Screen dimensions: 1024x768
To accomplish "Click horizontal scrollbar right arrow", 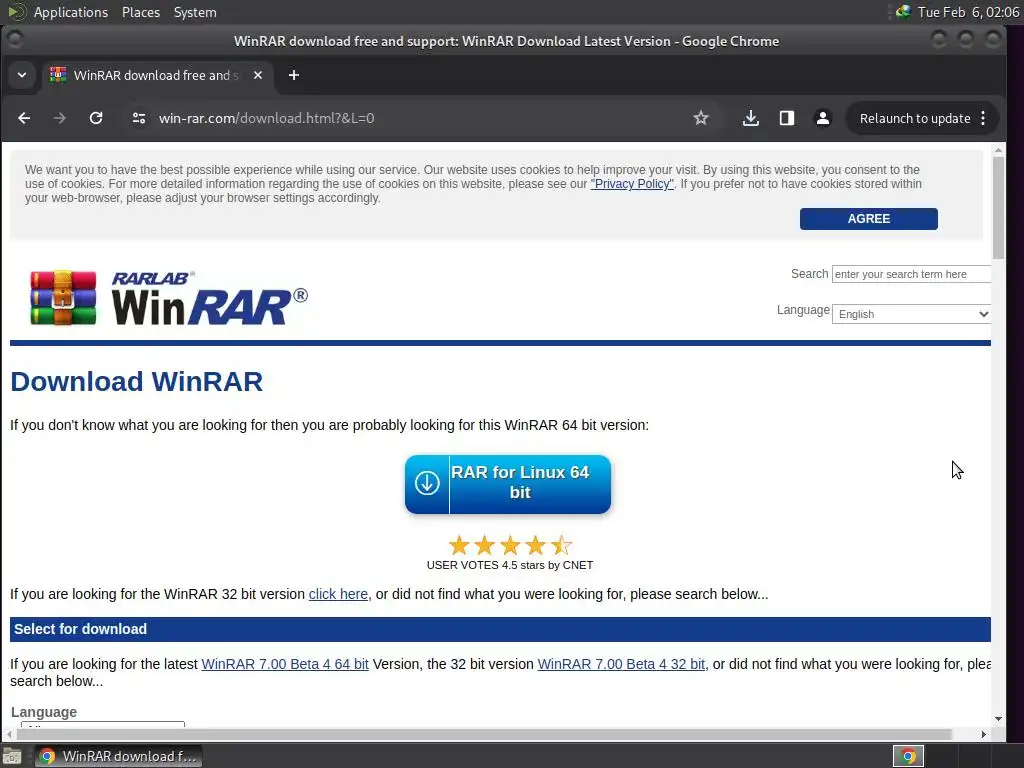I will [984, 735].
